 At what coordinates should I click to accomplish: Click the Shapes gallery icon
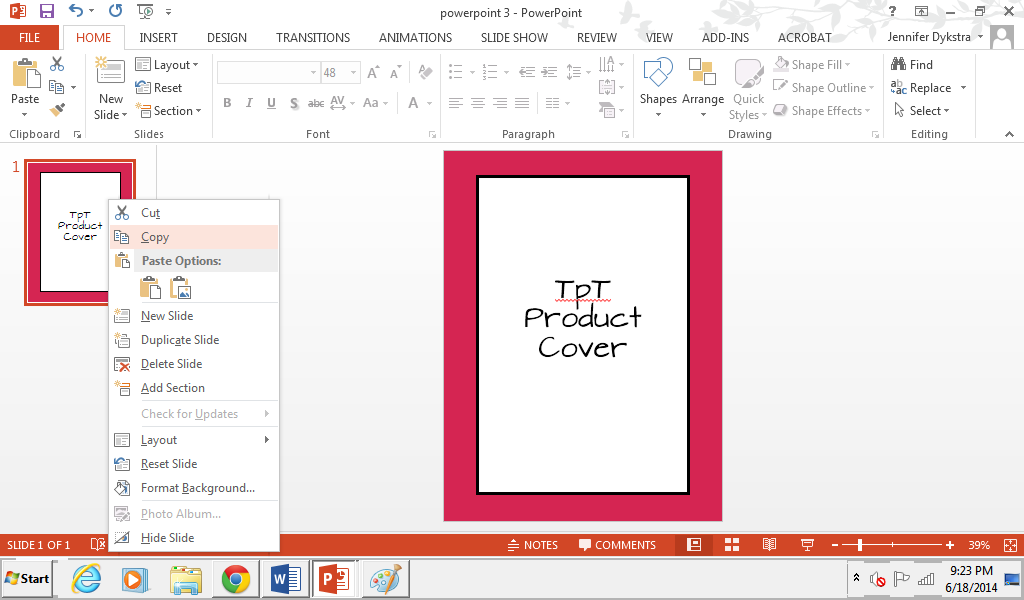pos(658,72)
